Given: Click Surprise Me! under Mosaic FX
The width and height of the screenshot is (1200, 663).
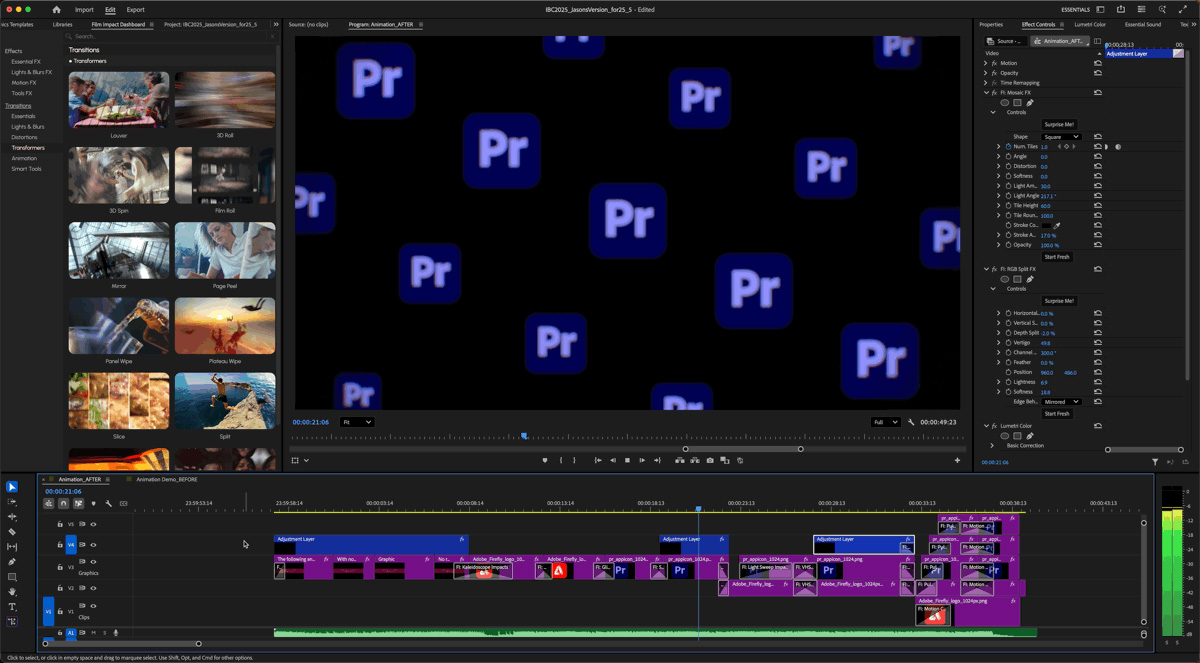Looking at the screenshot, I should 1058,124.
